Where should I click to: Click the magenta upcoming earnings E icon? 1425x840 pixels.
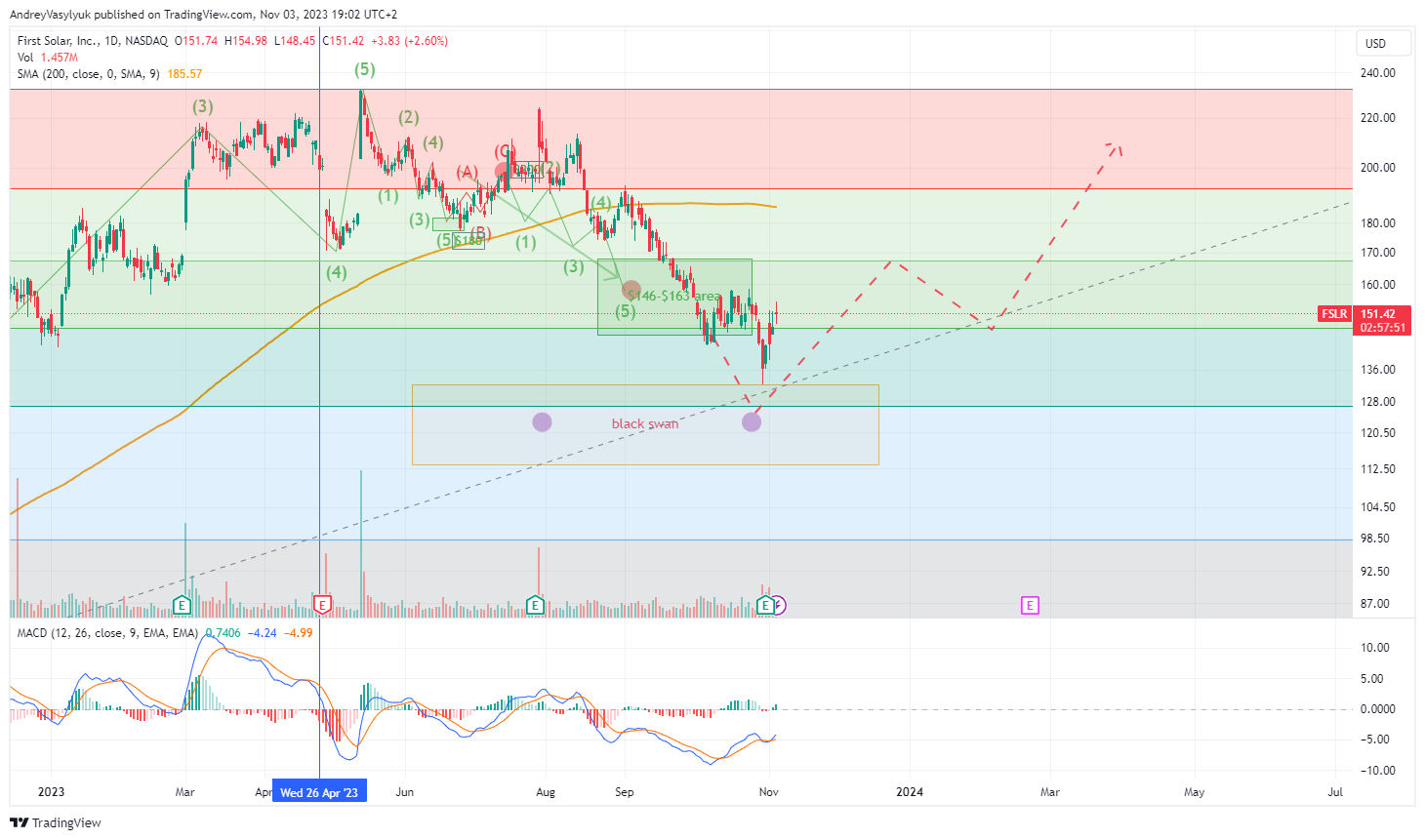click(x=1030, y=606)
